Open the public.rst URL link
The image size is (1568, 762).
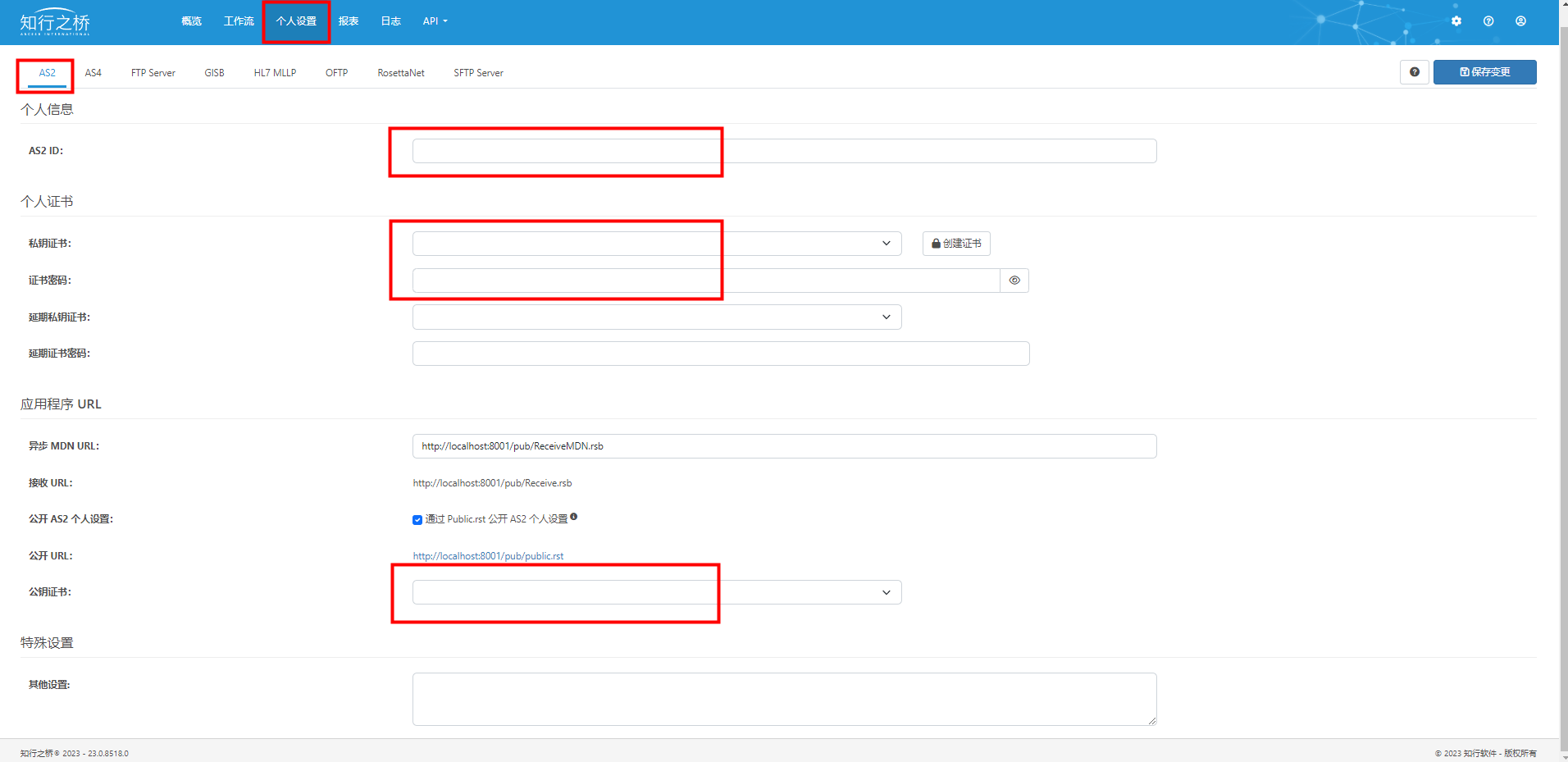tap(488, 556)
